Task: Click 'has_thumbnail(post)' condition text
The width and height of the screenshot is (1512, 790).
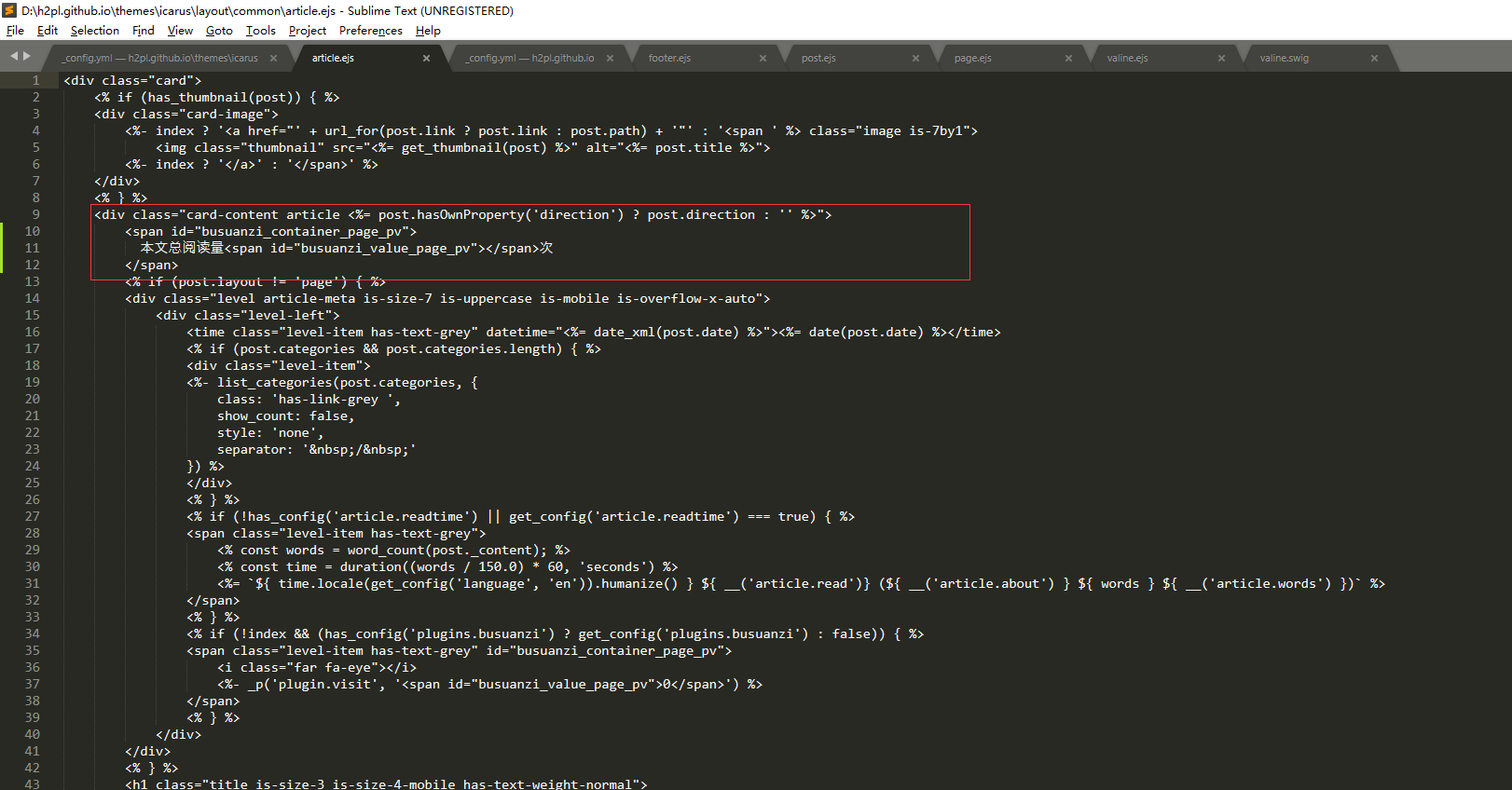Action: 221,97
